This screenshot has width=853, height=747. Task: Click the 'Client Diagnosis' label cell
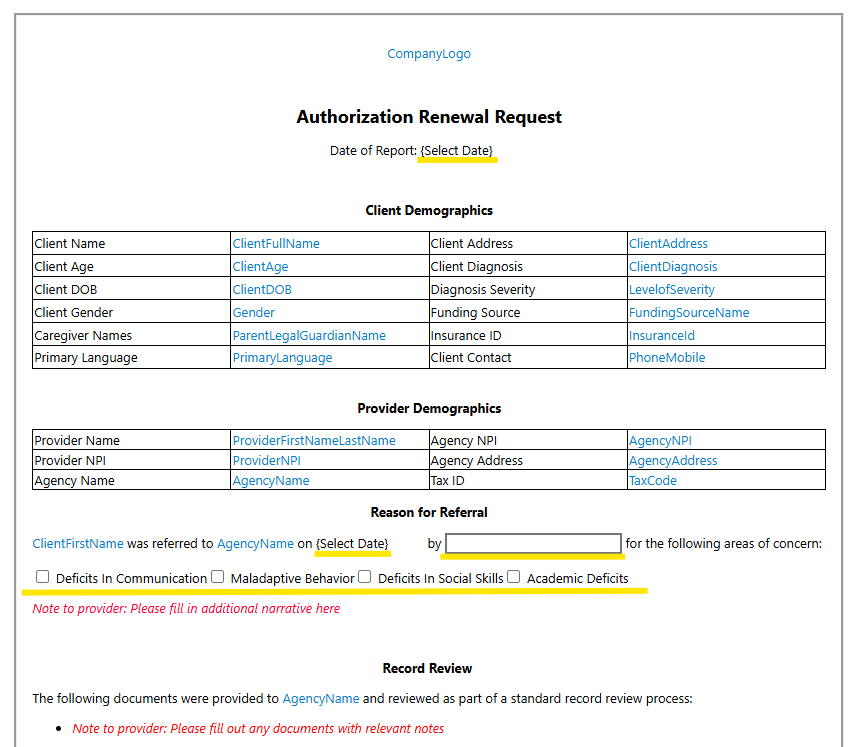coord(528,267)
